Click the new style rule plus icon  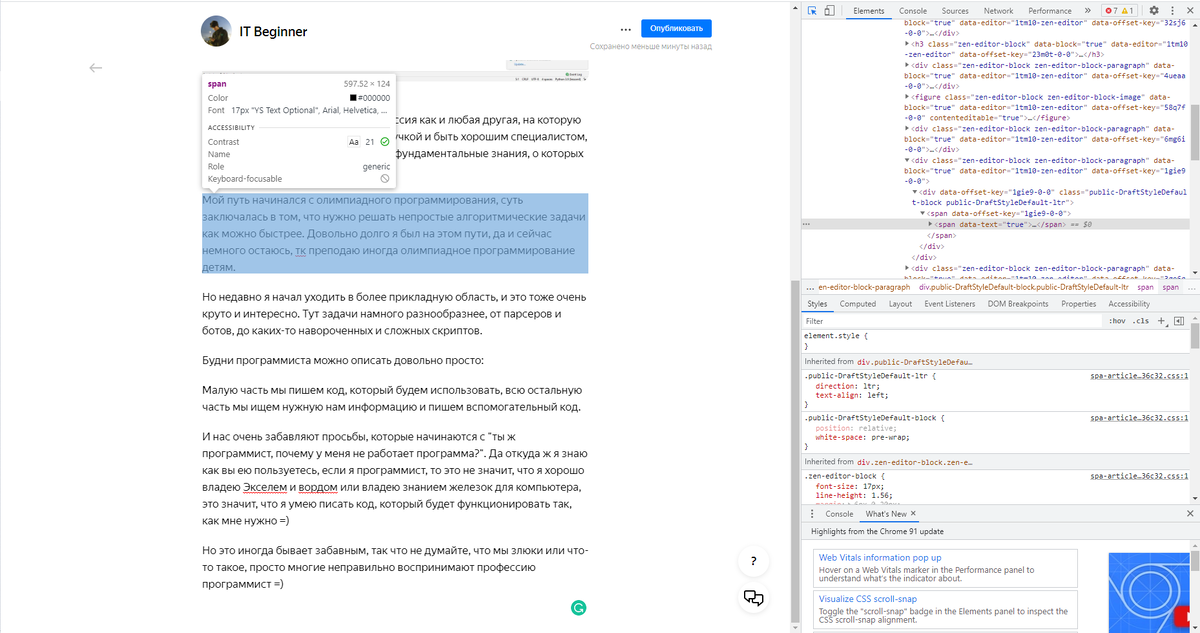(x=1161, y=321)
